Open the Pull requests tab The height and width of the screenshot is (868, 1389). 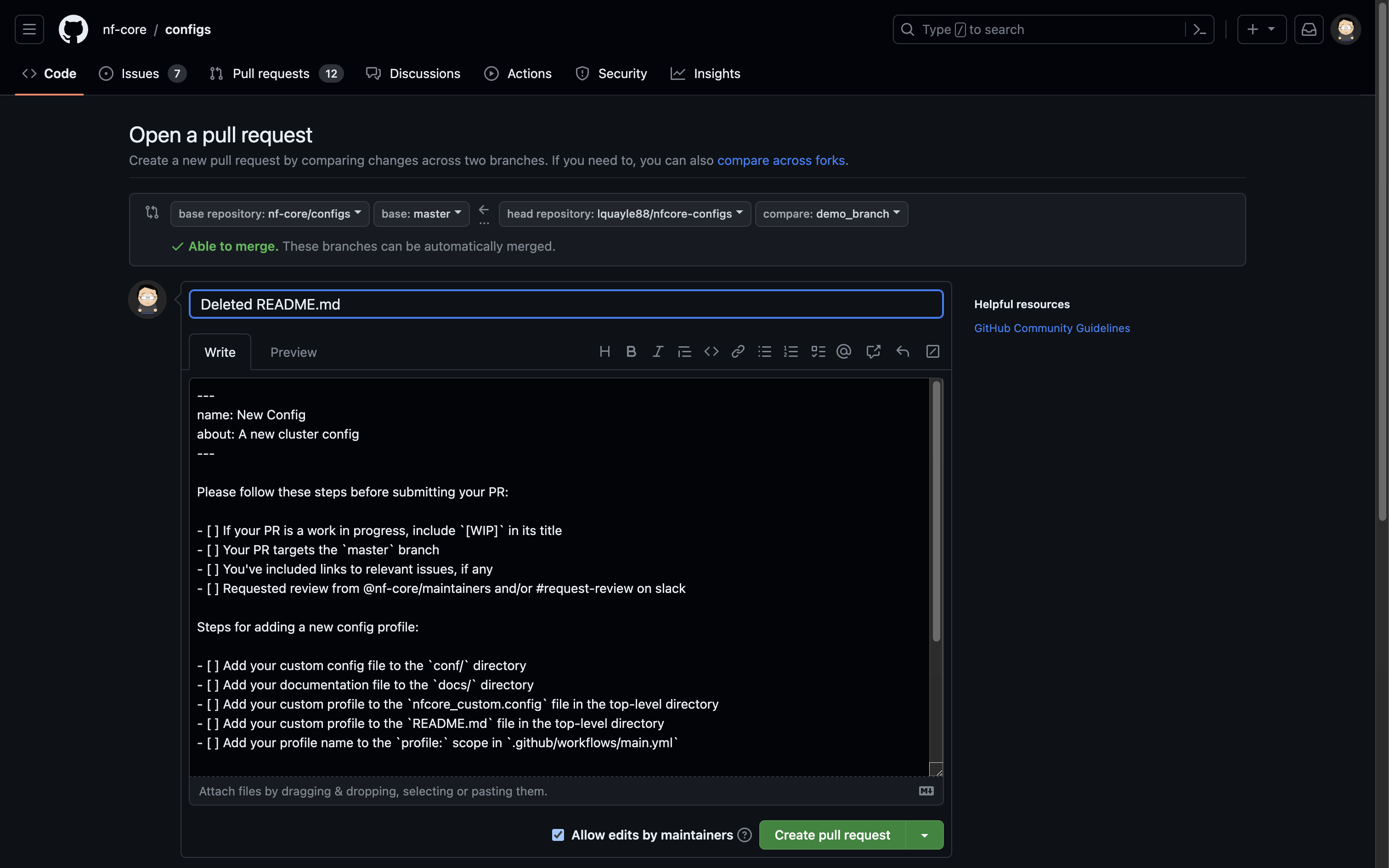click(276, 73)
